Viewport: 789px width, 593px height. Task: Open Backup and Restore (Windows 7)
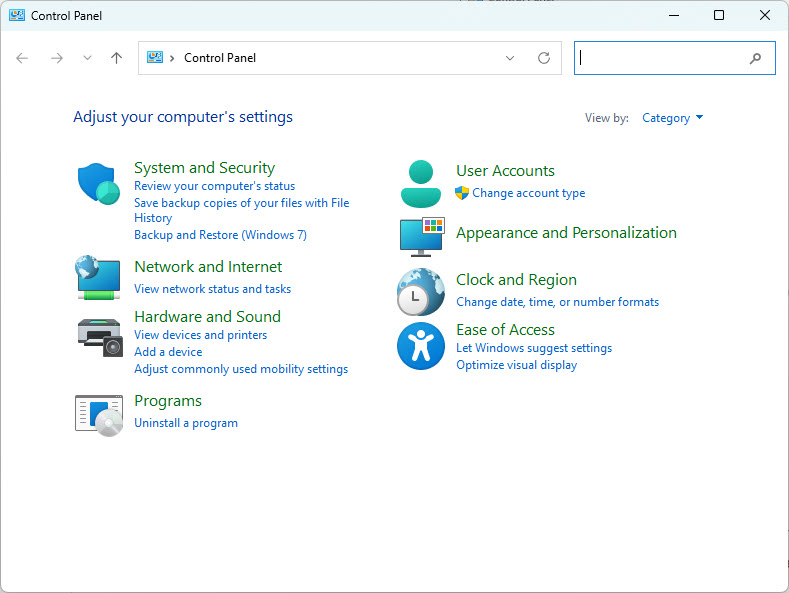(220, 235)
